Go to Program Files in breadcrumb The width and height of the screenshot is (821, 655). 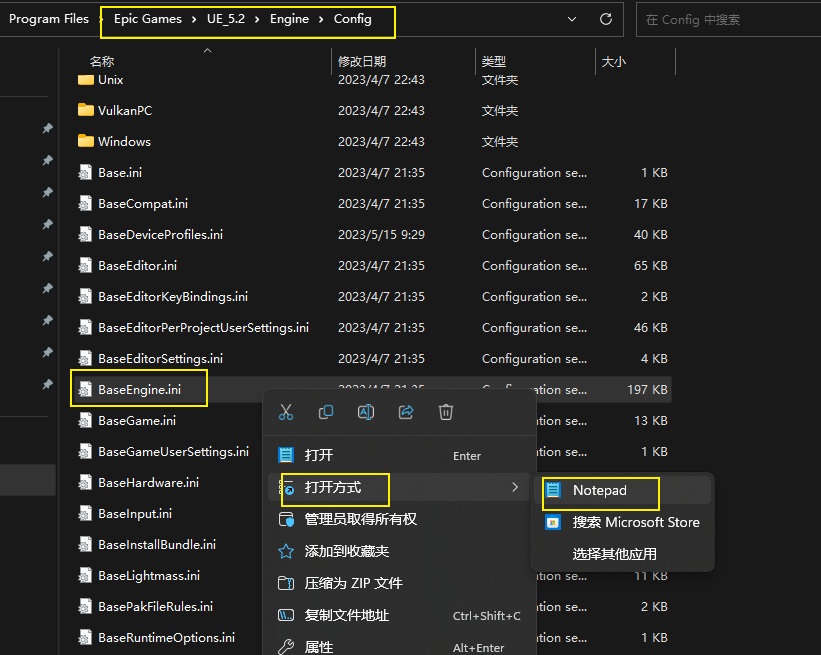[49, 19]
